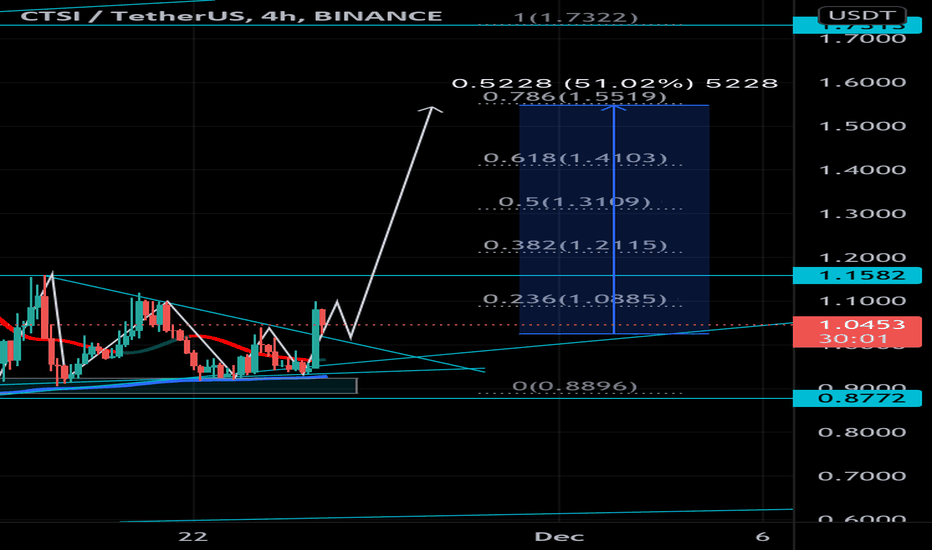932x550 pixels.
Task: Click the 1.4000 price axis value
Action: click(862, 170)
